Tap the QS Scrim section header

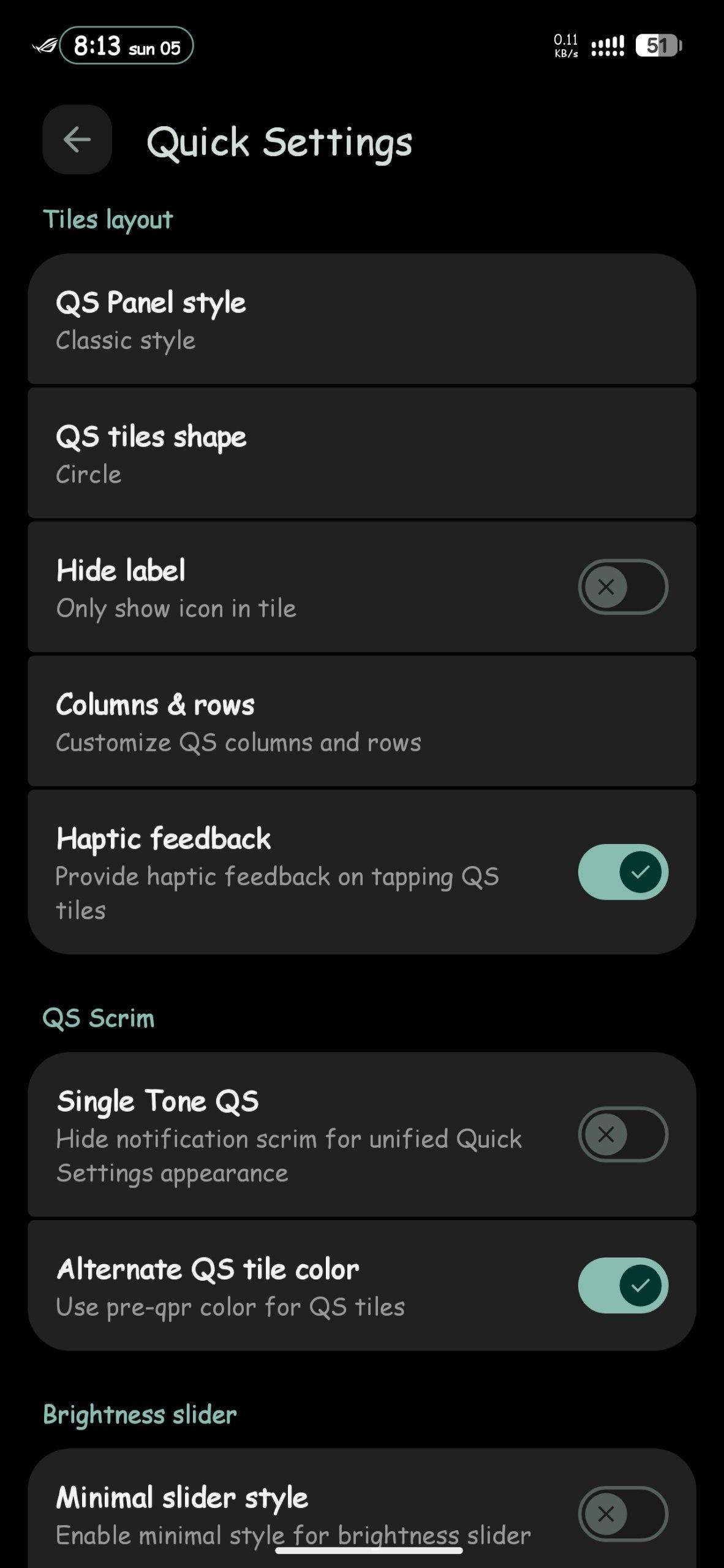[x=99, y=1019]
